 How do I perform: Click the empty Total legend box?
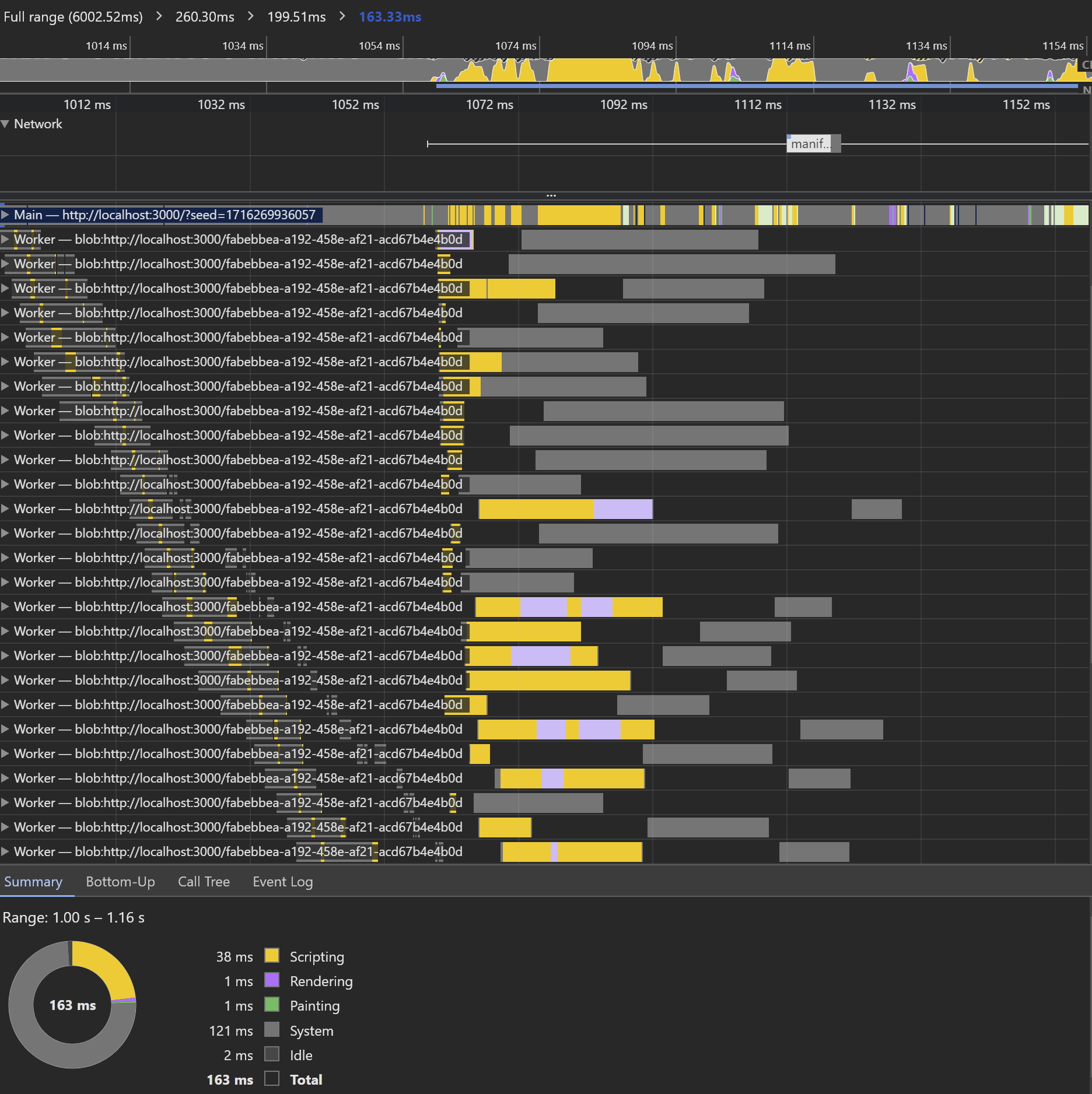coord(272,1079)
